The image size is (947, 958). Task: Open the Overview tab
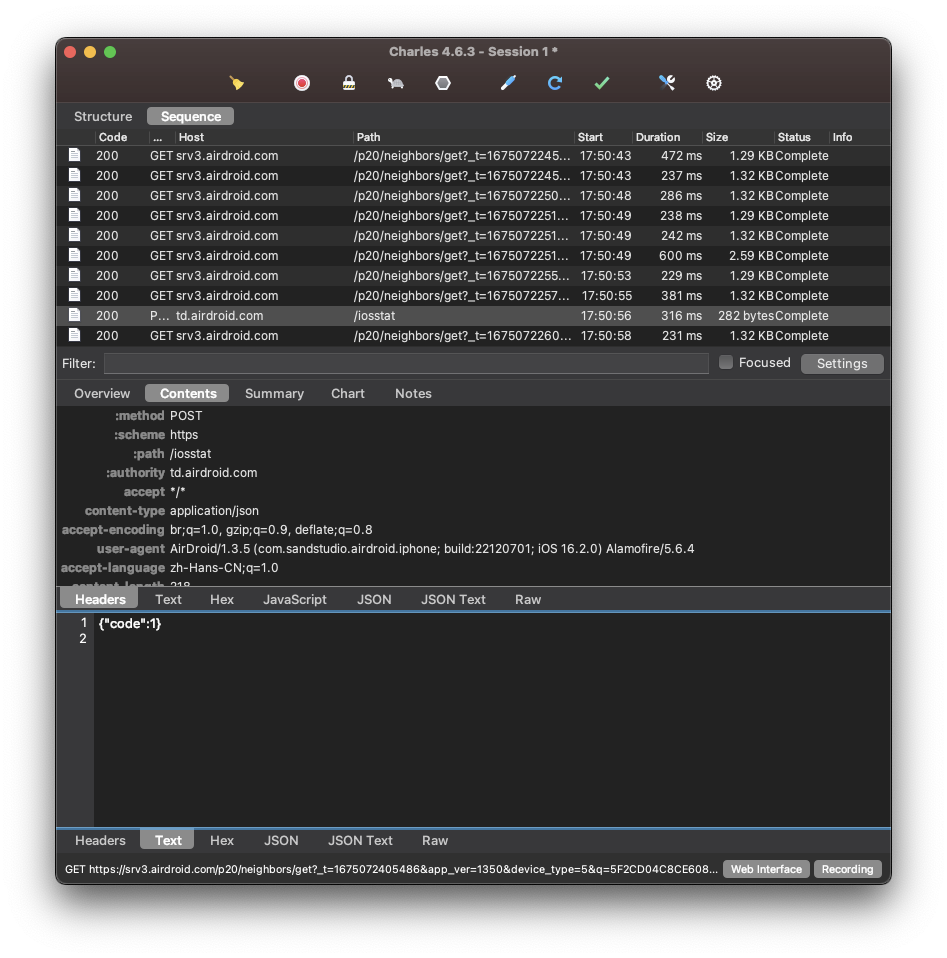click(102, 393)
